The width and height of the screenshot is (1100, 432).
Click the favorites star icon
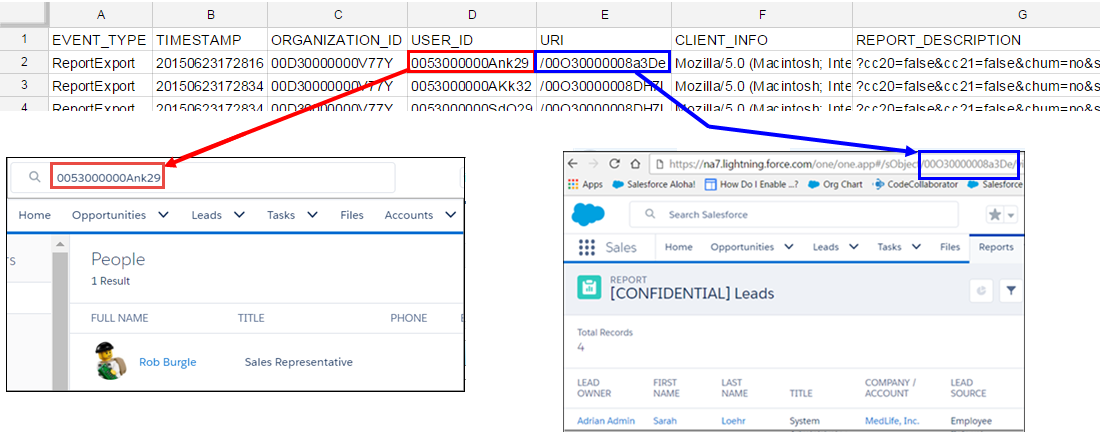point(994,215)
